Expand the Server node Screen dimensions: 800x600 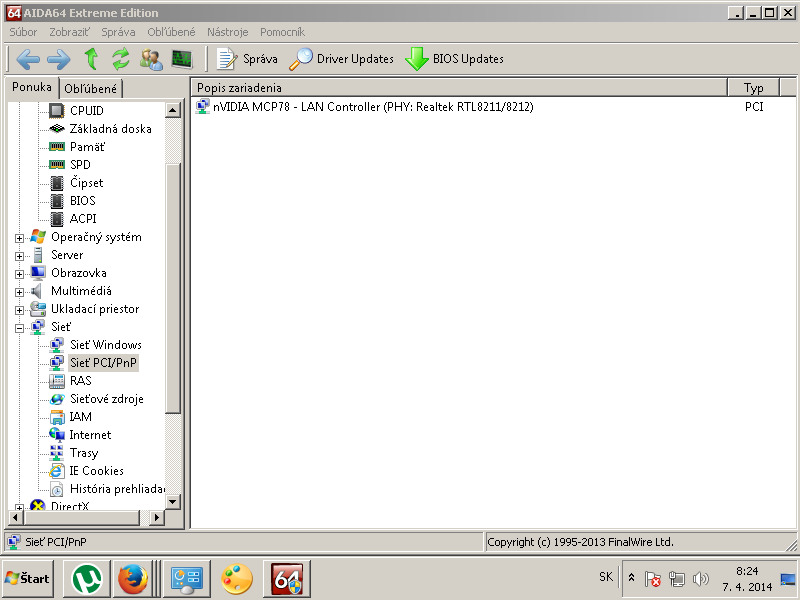(x=19, y=256)
